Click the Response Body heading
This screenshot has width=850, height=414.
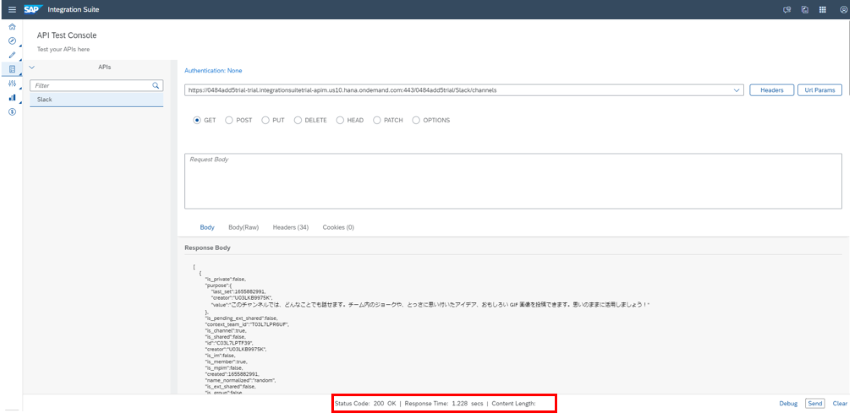coord(207,248)
